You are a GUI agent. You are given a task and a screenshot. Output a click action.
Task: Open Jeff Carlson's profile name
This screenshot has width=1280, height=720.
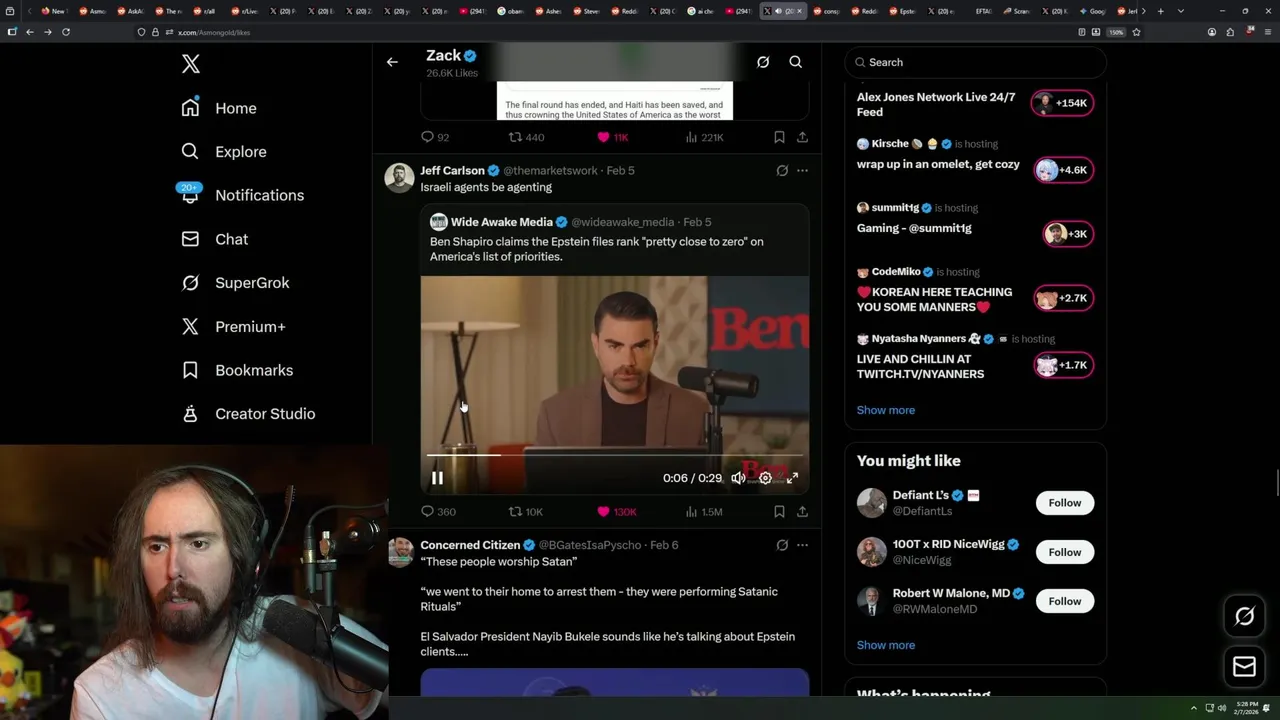tap(452, 171)
